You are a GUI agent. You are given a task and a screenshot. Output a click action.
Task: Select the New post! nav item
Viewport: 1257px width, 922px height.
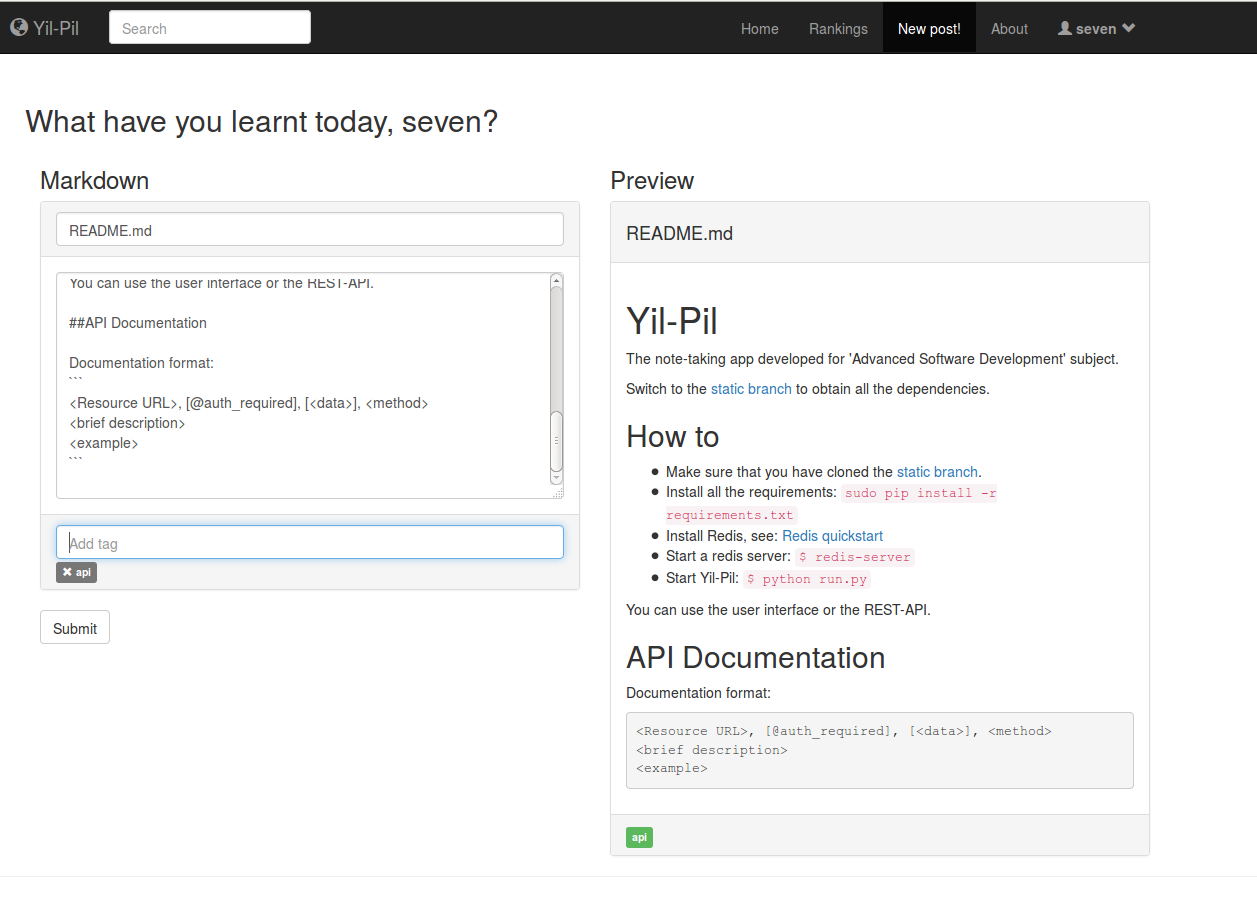929,29
